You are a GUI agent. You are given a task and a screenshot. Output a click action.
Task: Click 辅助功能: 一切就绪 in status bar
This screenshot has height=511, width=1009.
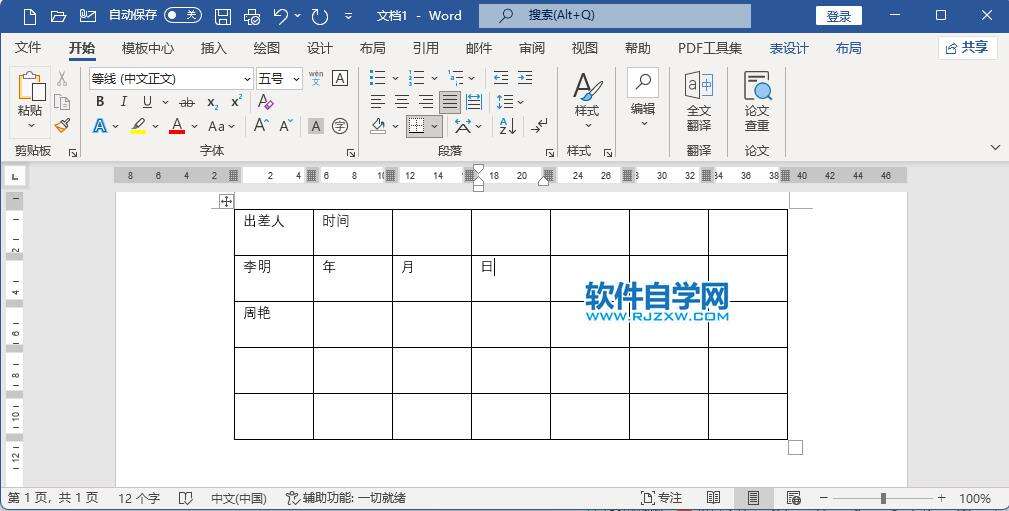(x=346, y=498)
